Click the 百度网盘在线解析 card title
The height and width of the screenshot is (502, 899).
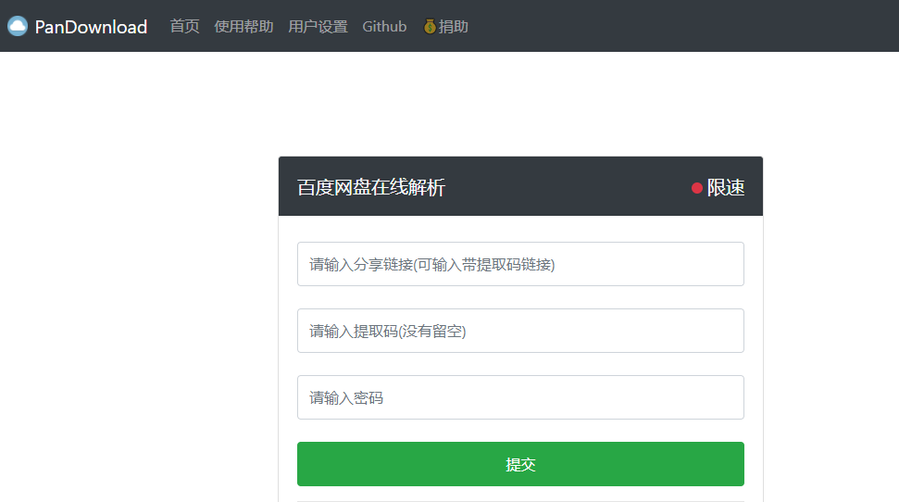click(371, 187)
